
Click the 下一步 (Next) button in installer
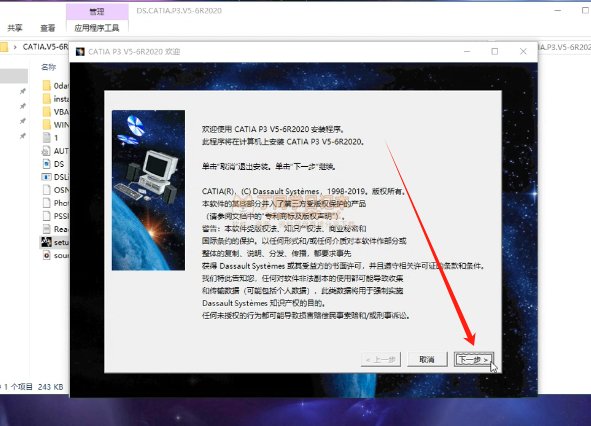click(473, 359)
